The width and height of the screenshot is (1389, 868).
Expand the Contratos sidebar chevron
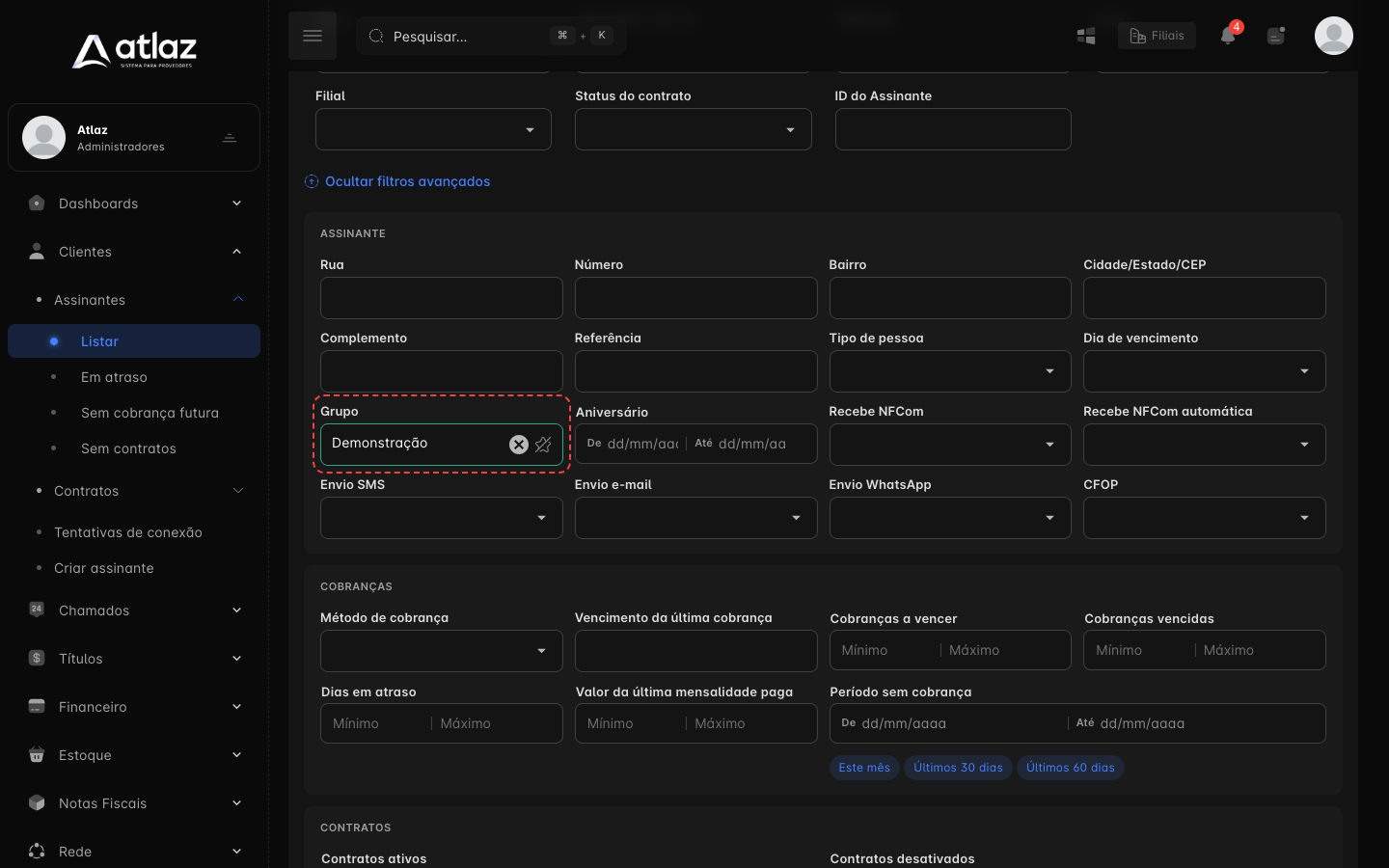pyautogui.click(x=237, y=491)
